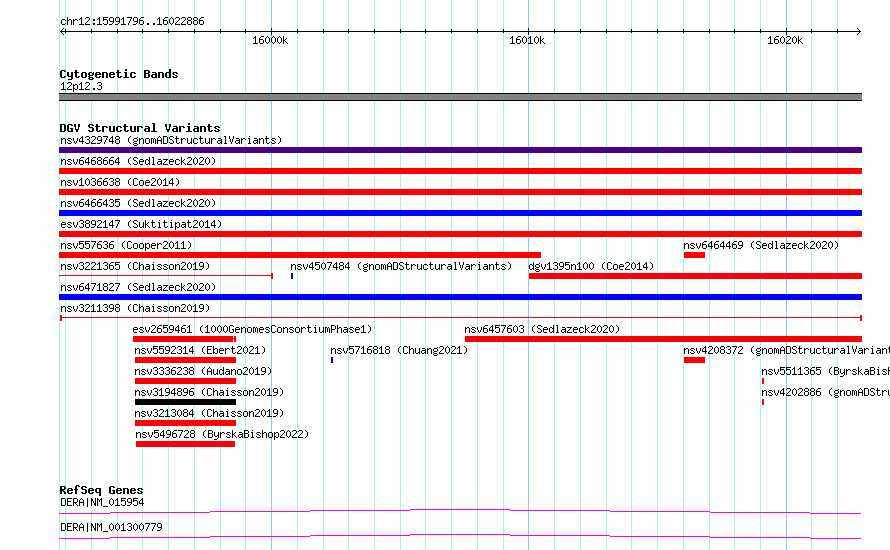
Task: Click nsv6464469 (Sedlazeck2020) label
Action: coord(761,245)
